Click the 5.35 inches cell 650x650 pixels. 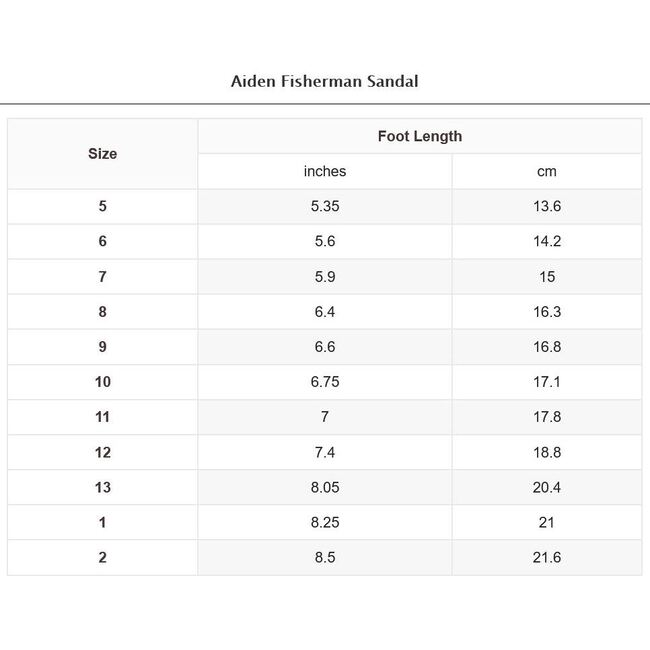324,207
